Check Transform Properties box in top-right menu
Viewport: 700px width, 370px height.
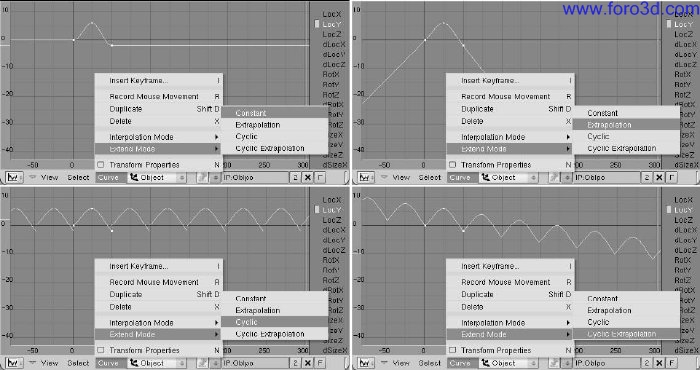453,165
